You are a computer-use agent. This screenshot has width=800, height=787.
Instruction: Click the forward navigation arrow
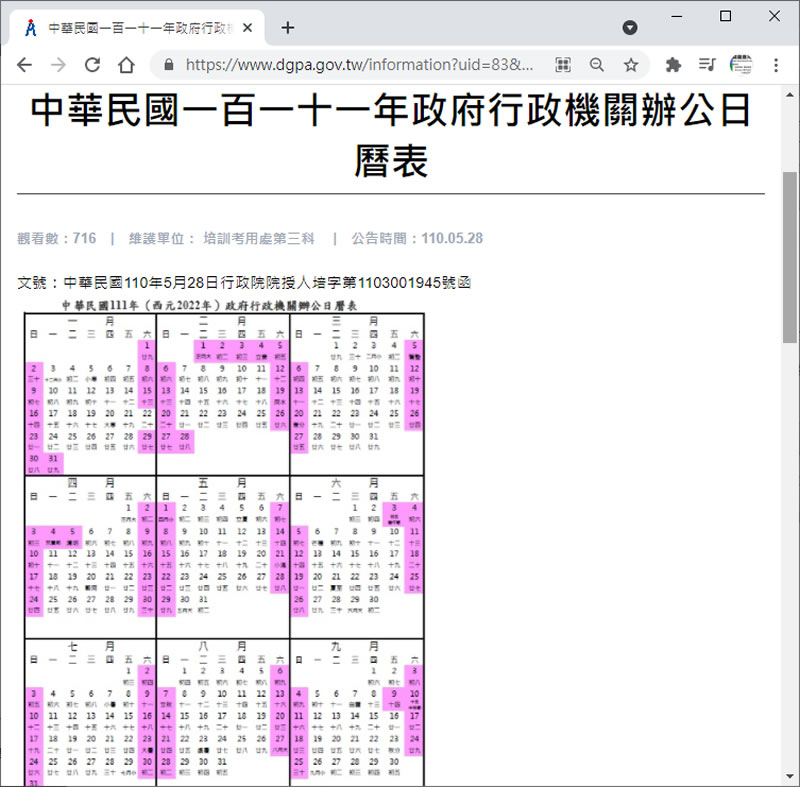pos(58,65)
